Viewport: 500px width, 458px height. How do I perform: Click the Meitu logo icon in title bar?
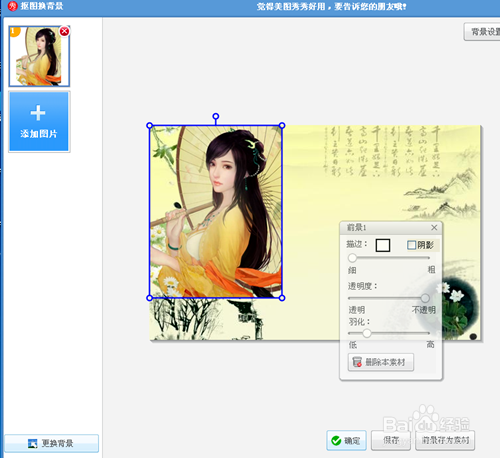pyautogui.click(x=12, y=6)
